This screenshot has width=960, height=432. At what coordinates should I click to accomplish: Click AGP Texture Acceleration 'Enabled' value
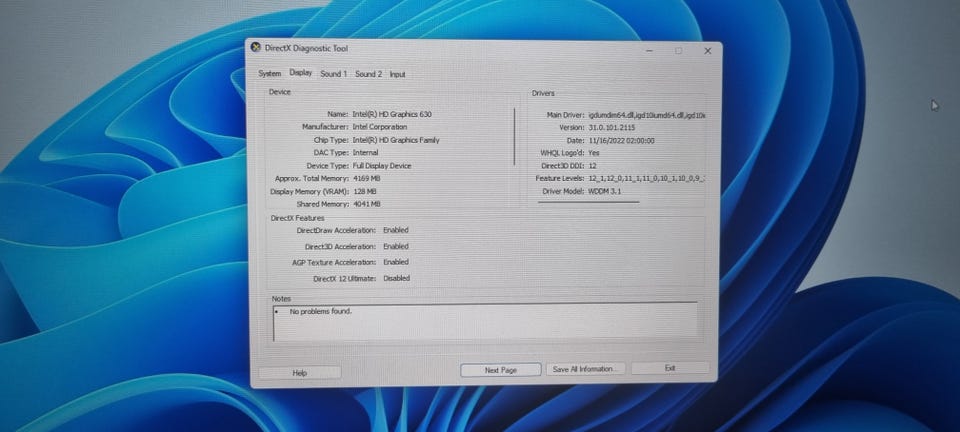click(x=396, y=262)
